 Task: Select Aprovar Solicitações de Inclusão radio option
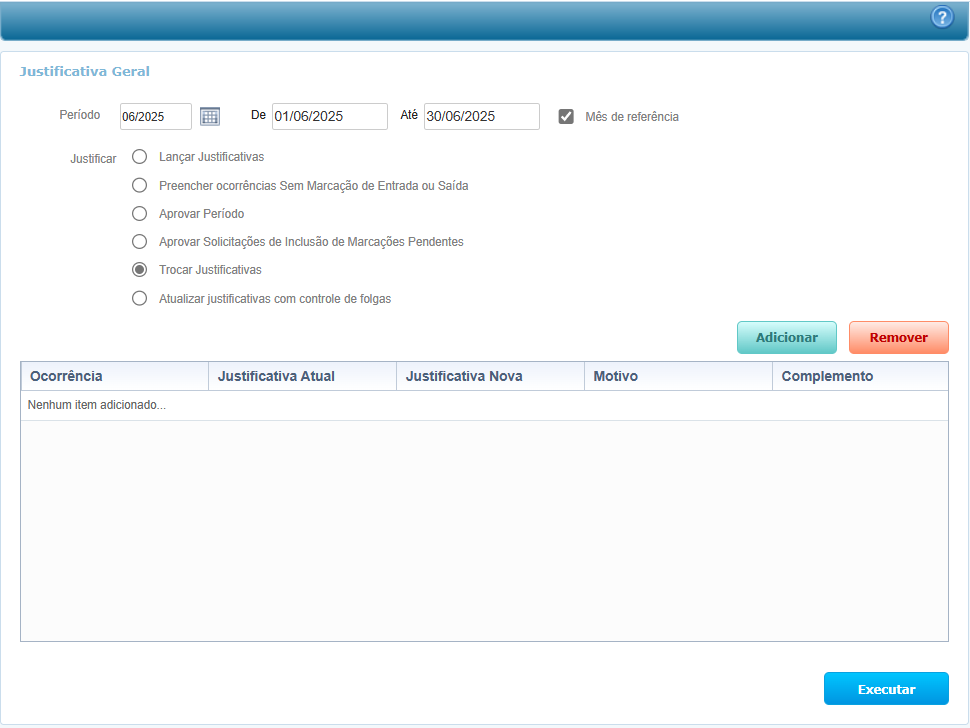140,241
